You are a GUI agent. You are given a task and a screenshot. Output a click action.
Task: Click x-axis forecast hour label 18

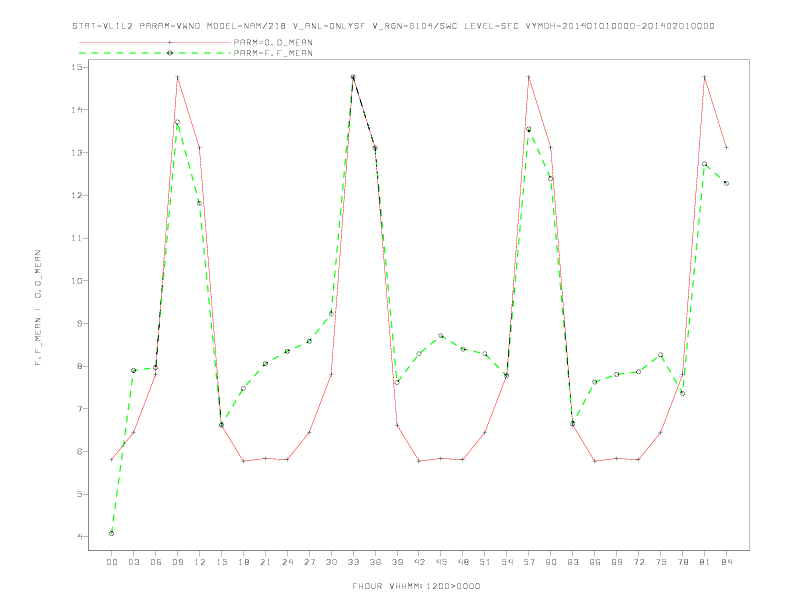[243, 562]
